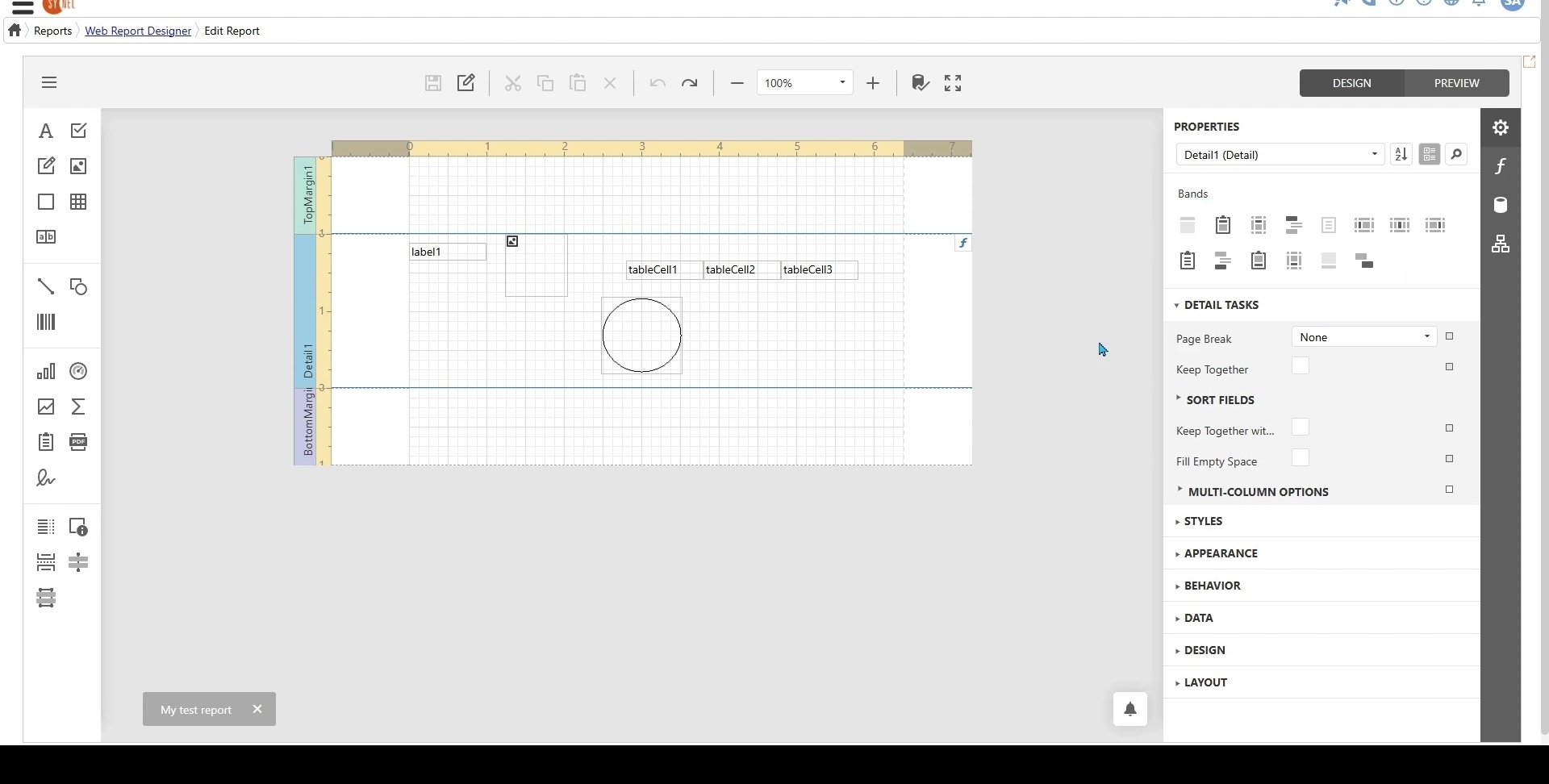Tick the Keep Together with Detail Reports checkbox
The height and width of the screenshot is (784, 1549).
click(1301, 427)
